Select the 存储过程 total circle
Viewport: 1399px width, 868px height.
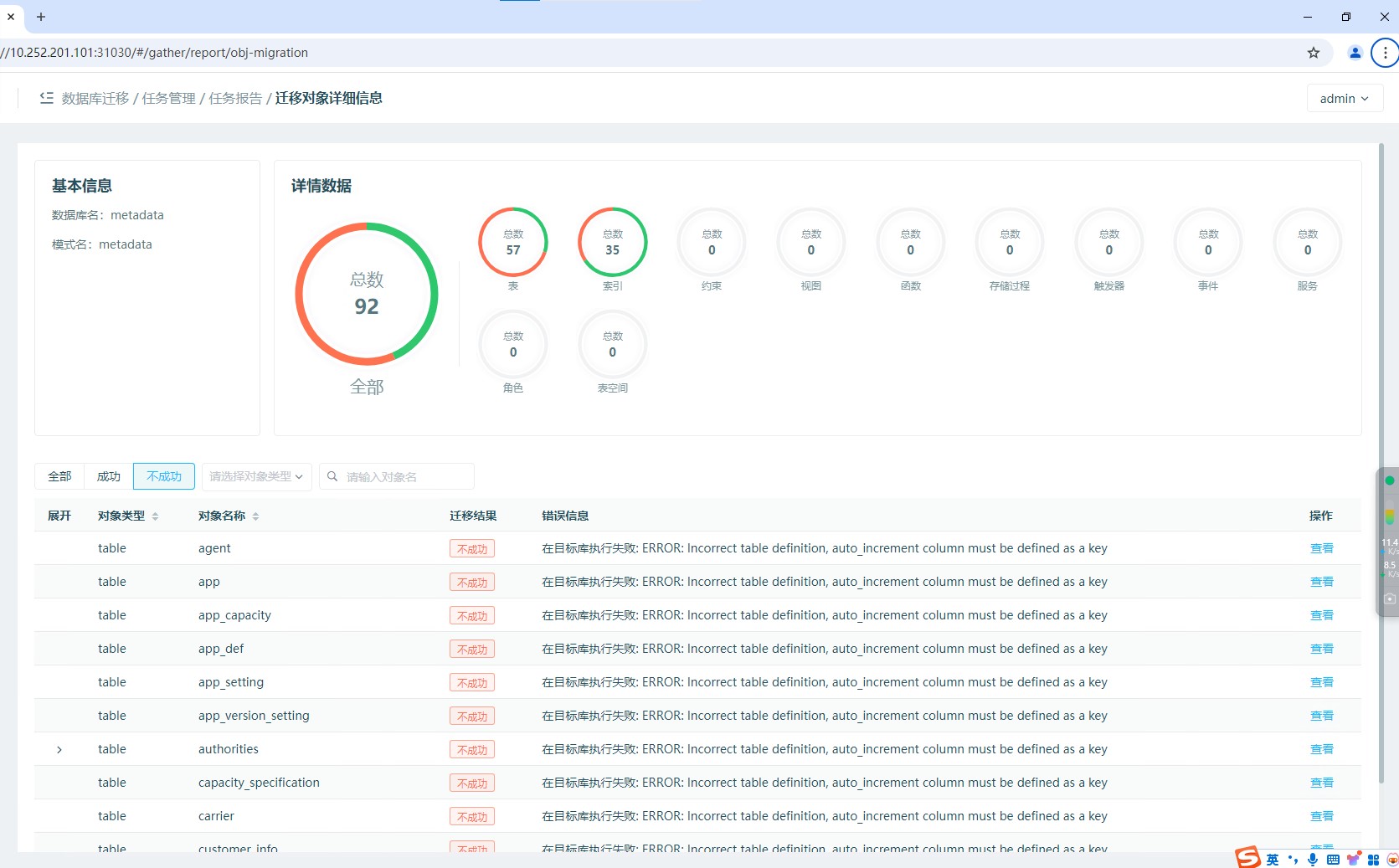tap(1010, 242)
